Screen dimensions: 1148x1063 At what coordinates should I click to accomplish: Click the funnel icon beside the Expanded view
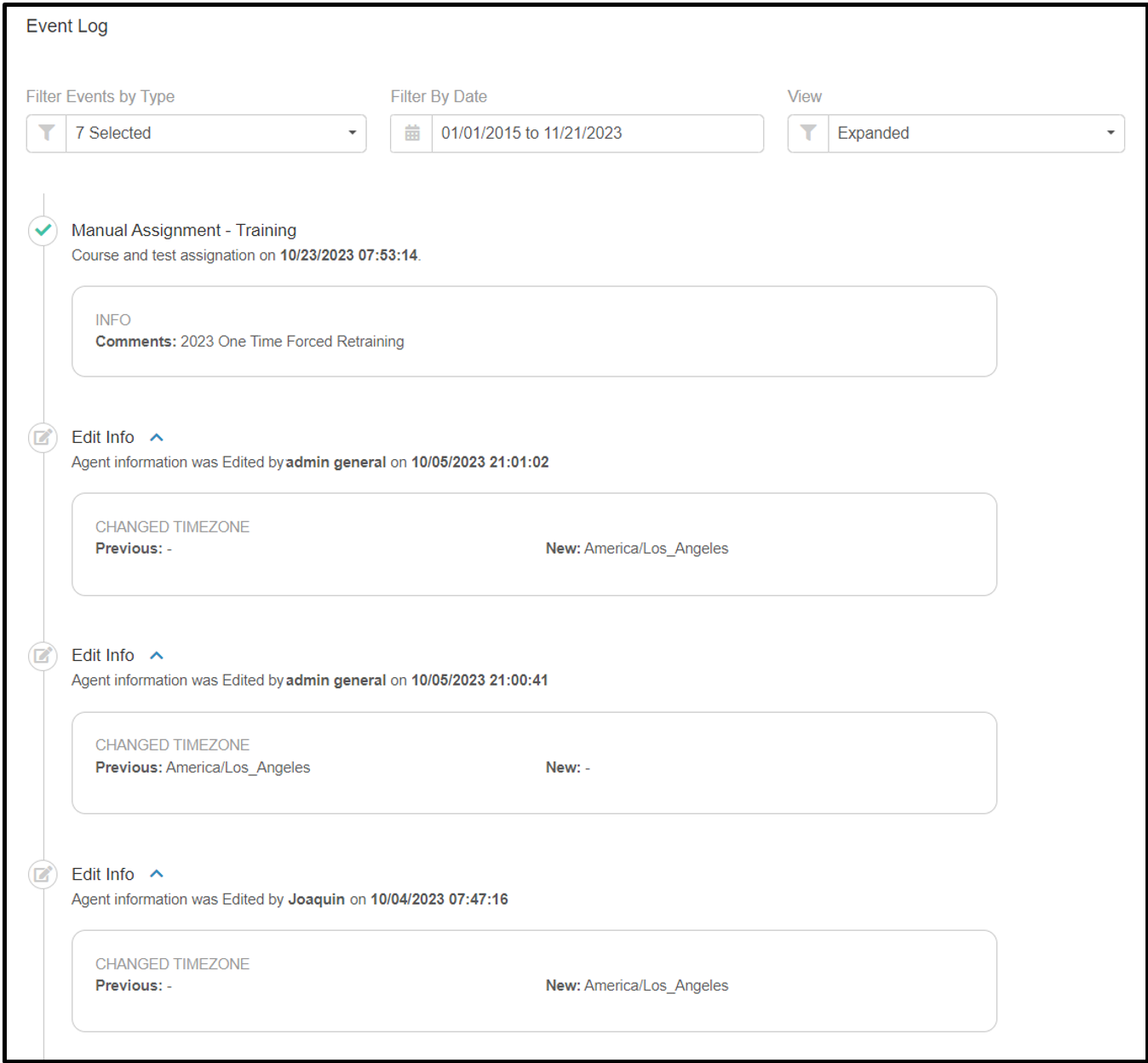(x=808, y=134)
